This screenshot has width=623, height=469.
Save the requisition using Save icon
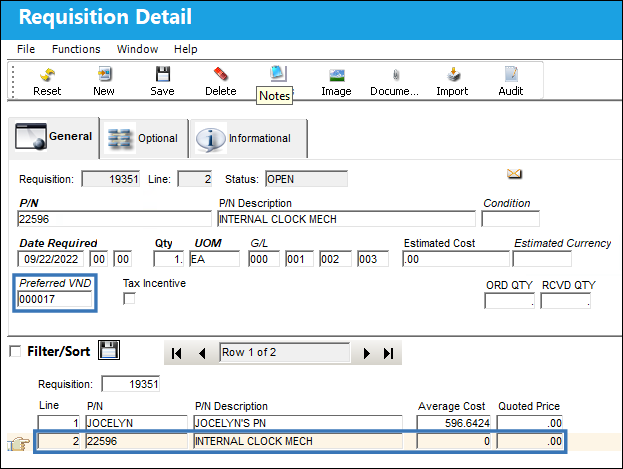tap(163, 74)
